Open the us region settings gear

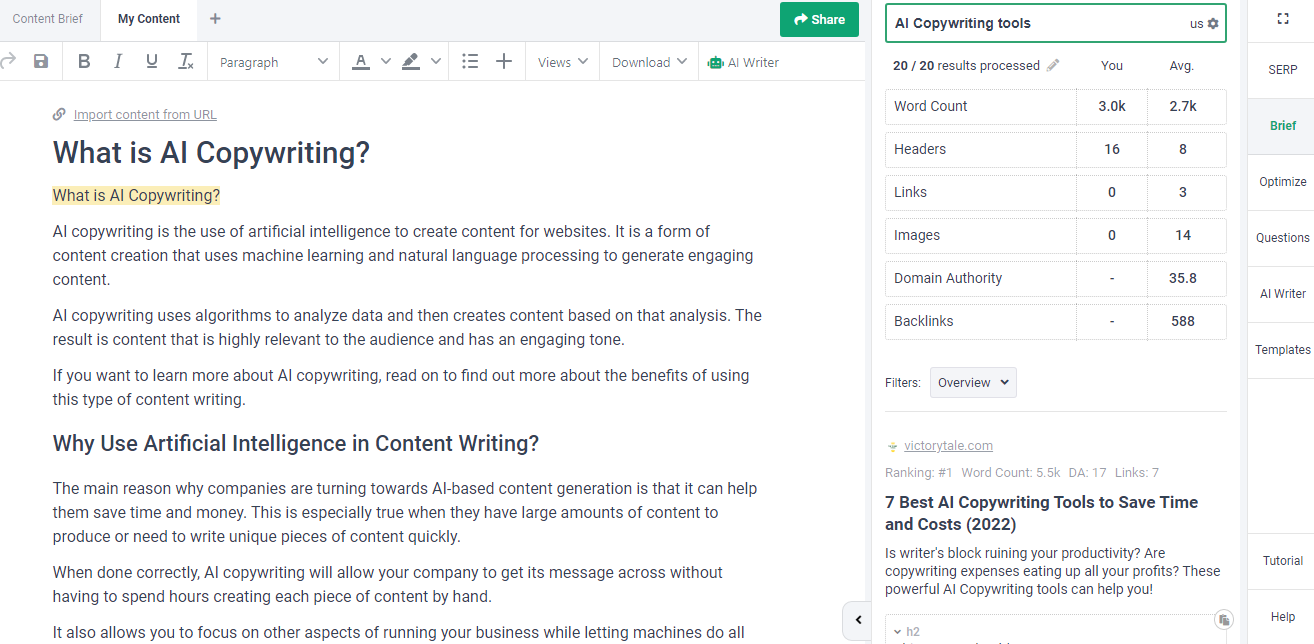[1213, 23]
